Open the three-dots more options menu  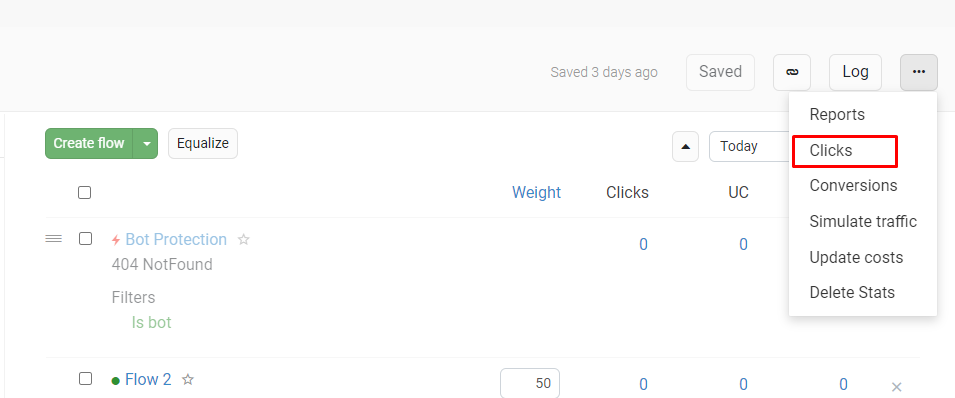[918, 73]
